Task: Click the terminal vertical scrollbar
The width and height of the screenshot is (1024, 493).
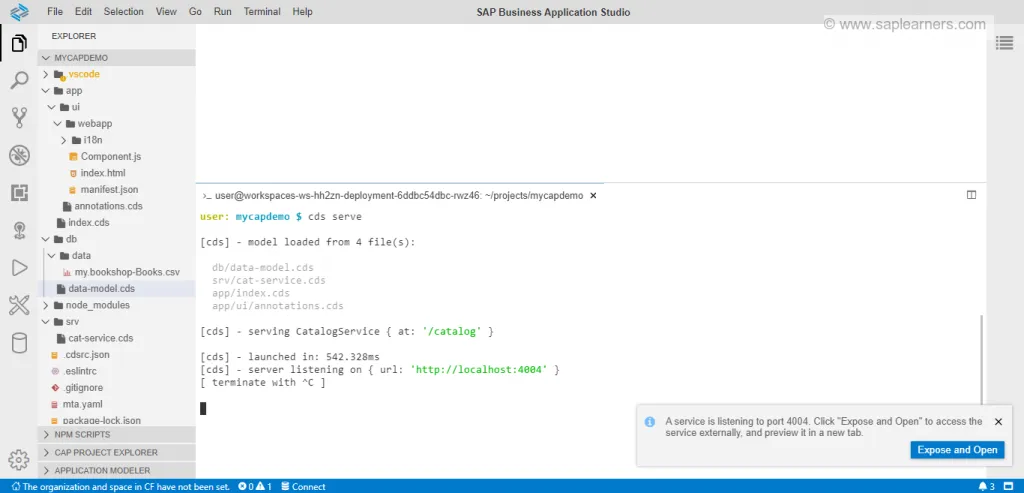Action: 982,359
